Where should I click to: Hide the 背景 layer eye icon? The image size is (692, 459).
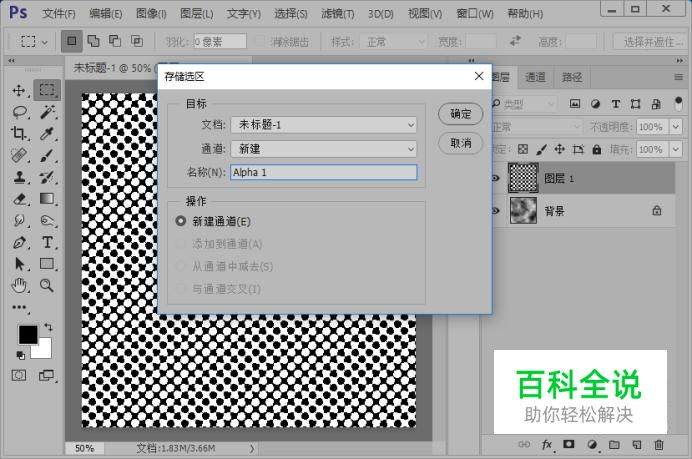(496, 211)
